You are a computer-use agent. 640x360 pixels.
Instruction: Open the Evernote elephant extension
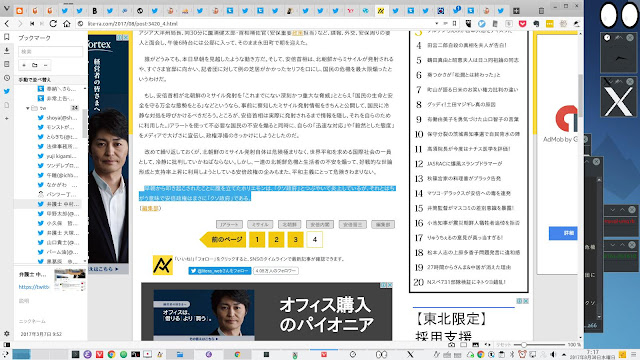click(536, 24)
